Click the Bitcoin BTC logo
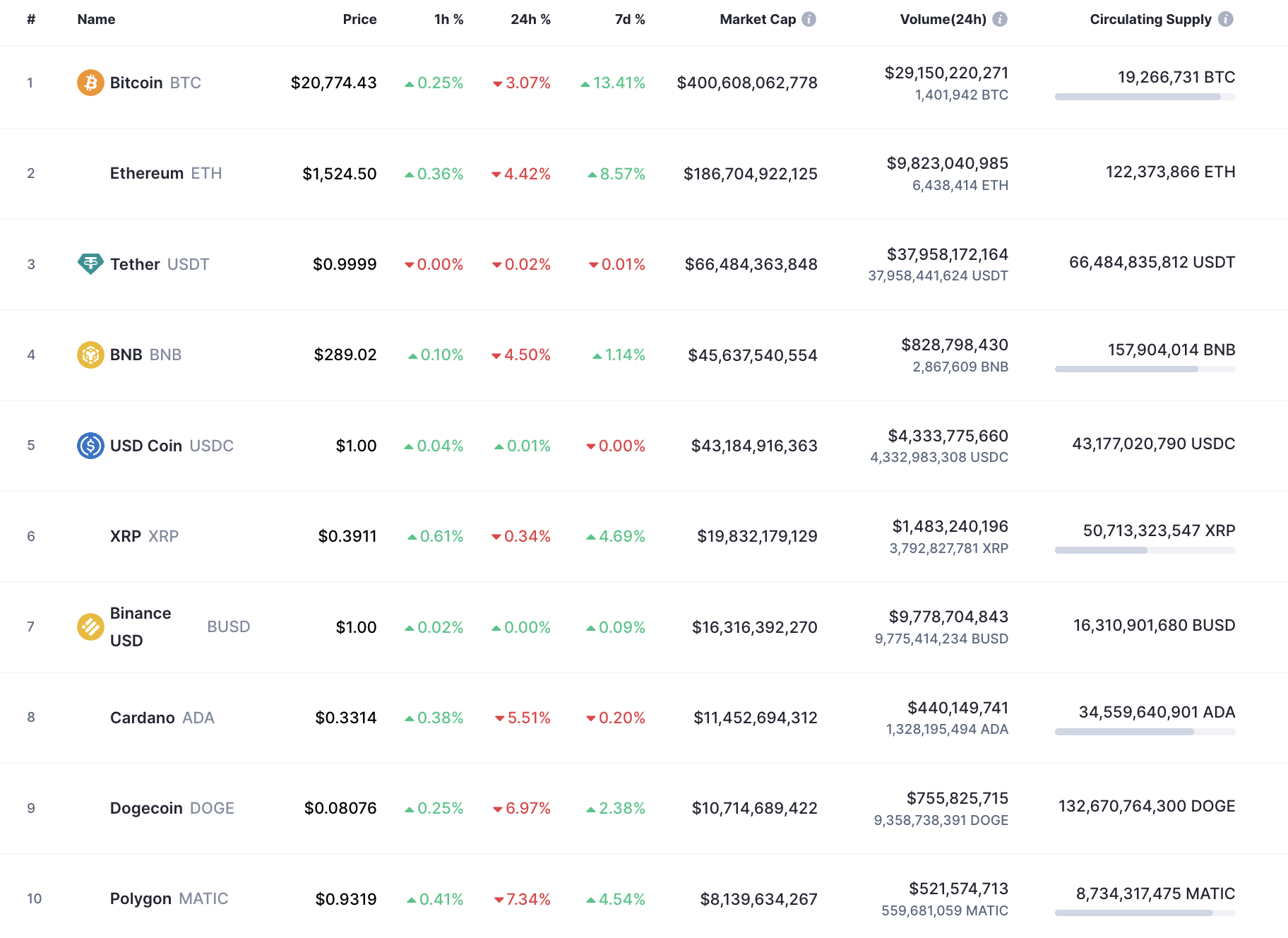Image resolution: width=1288 pixels, height=938 pixels. coord(90,83)
